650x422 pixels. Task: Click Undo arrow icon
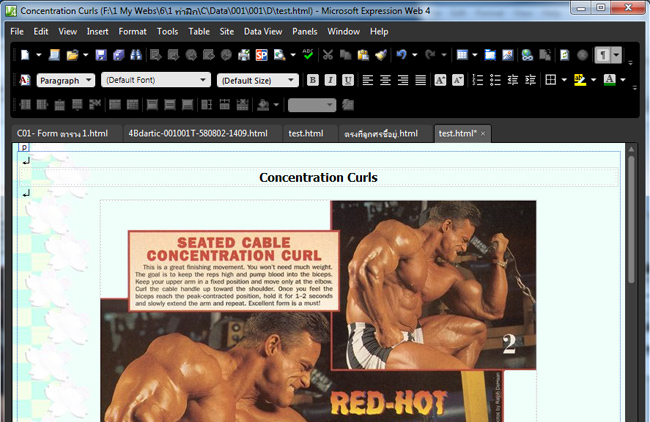click(402, 55)
